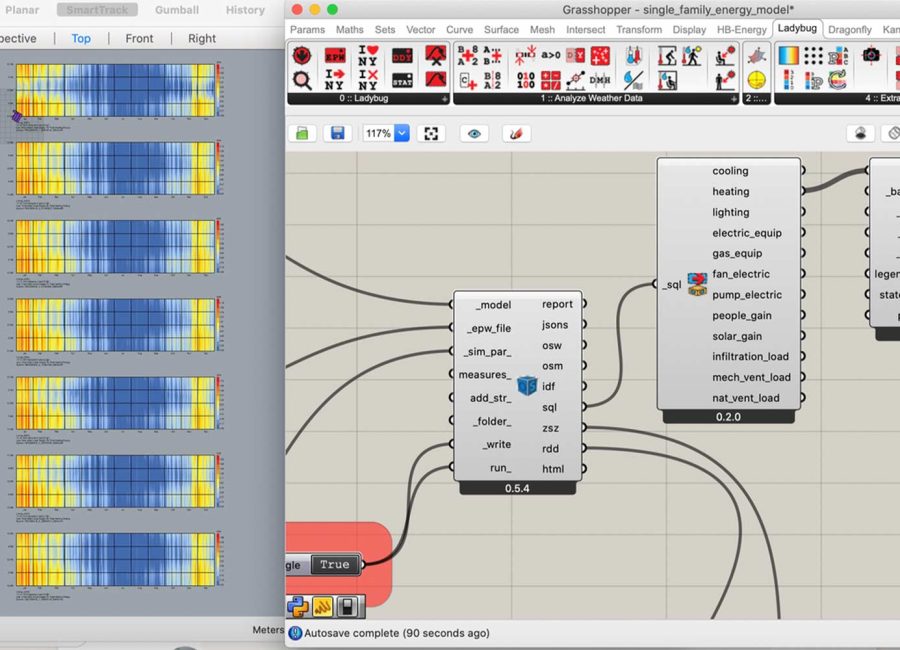Select the Top viewport tab in Rhino
This screenshot has width=900, height=650.
81,38
